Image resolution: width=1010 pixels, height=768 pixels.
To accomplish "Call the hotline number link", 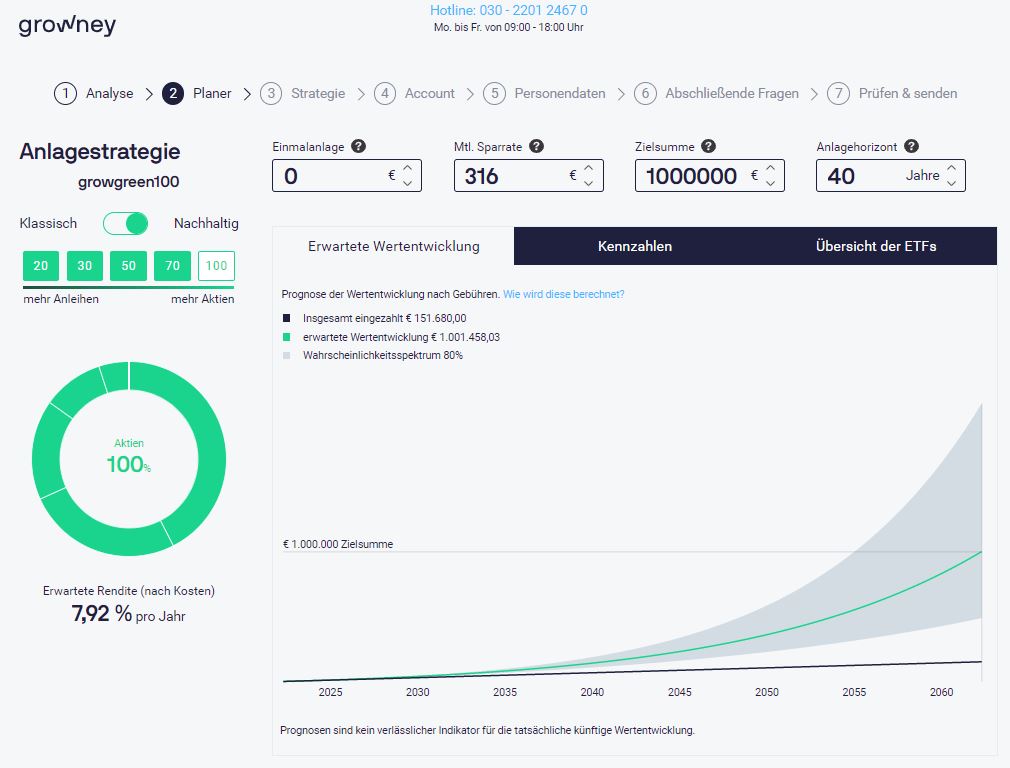I will click(x=508, y=10).
